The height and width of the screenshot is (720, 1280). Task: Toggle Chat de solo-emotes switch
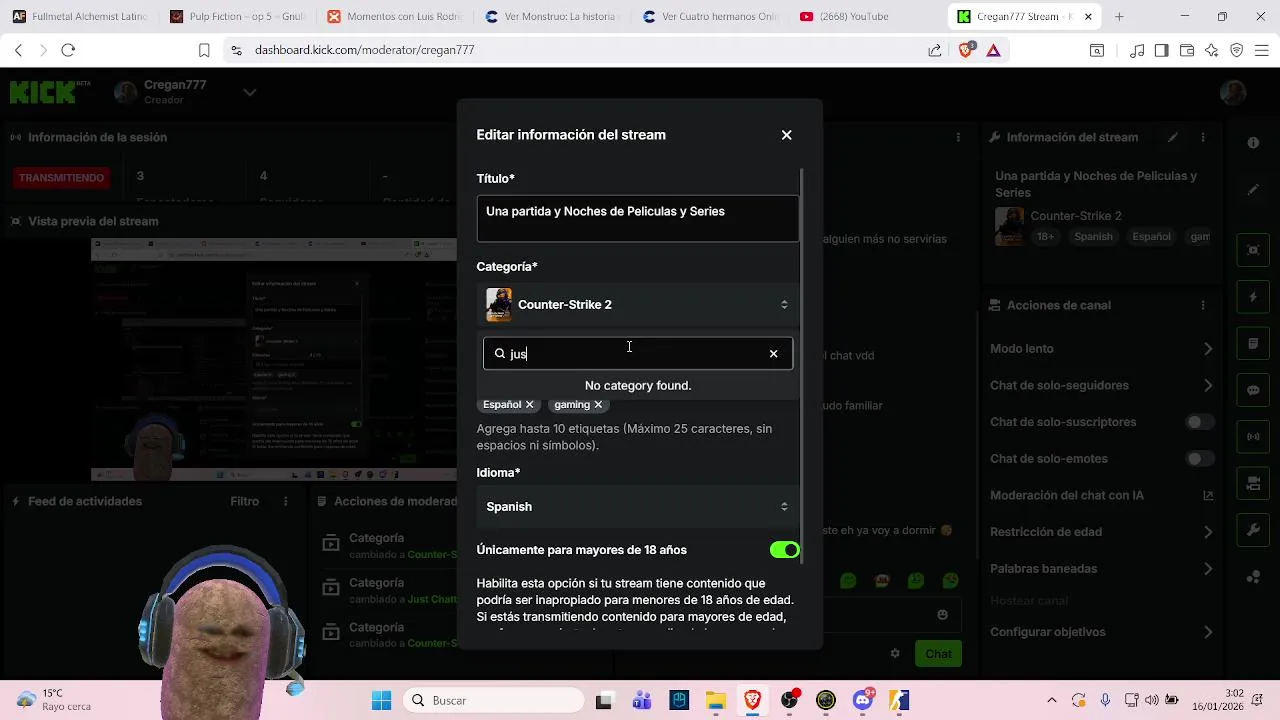[1200, 459]
